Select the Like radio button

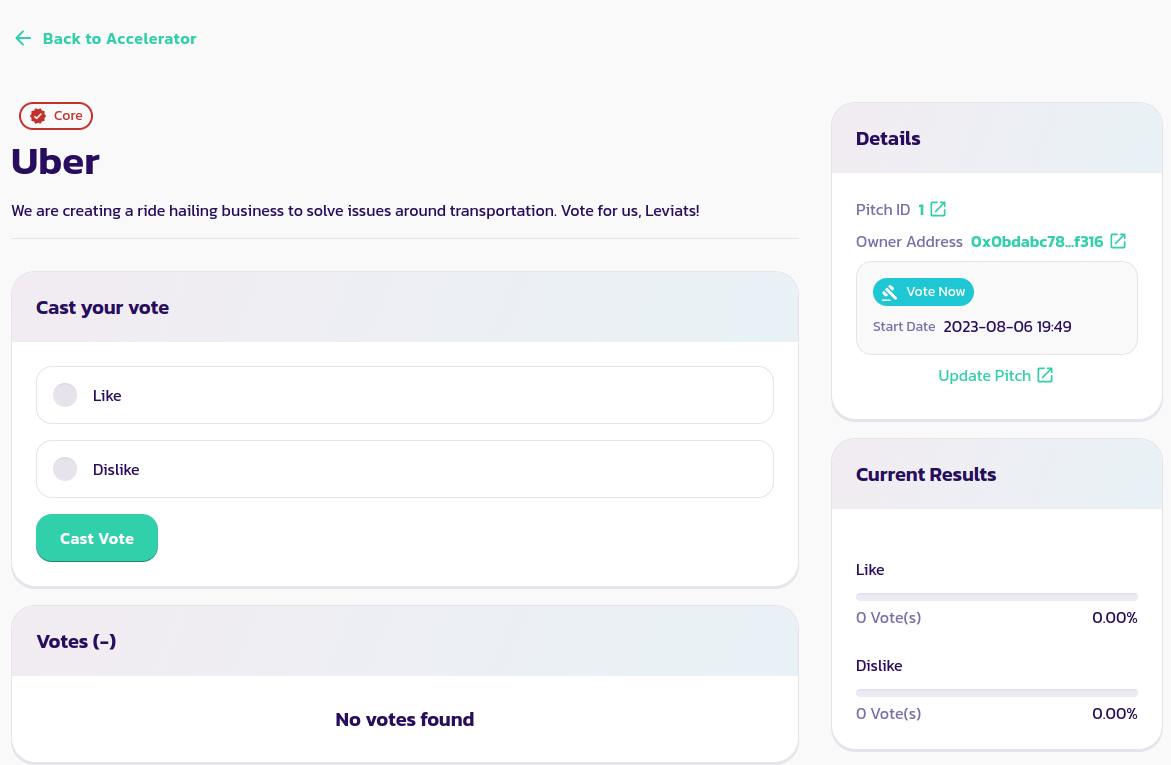coord(65,395)
